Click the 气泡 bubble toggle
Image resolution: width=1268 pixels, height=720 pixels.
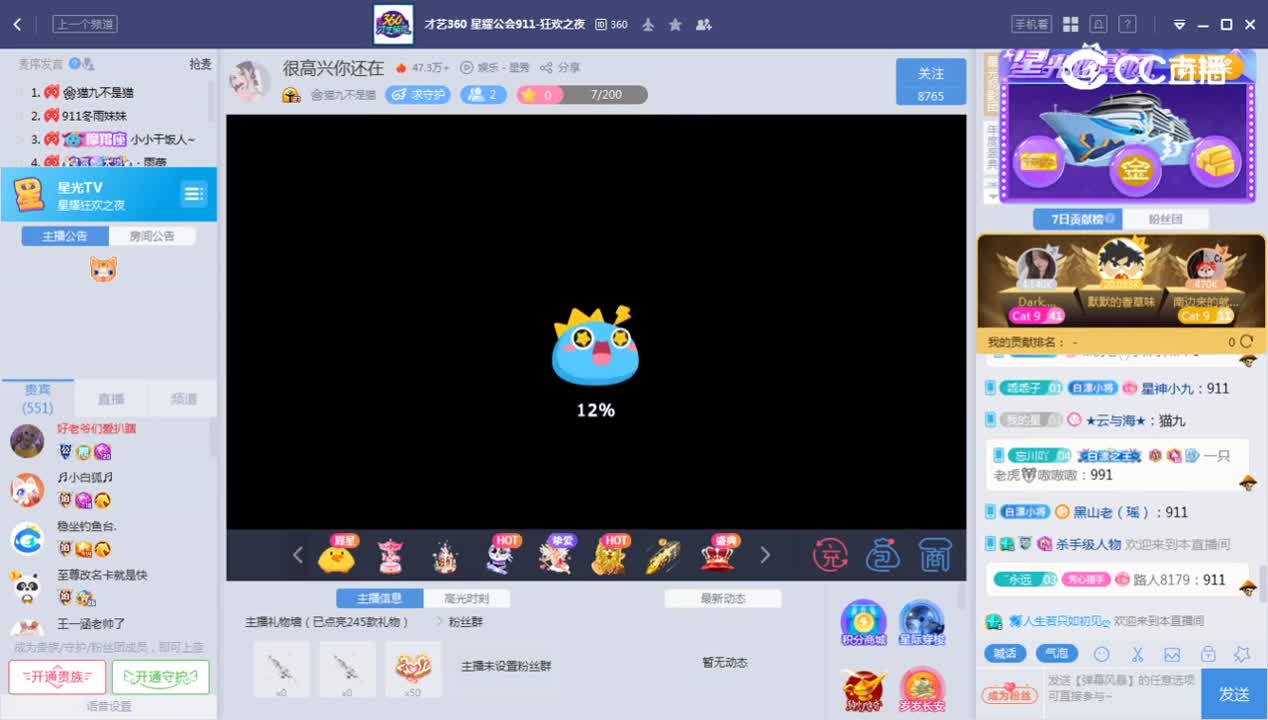coord(1056,654)
